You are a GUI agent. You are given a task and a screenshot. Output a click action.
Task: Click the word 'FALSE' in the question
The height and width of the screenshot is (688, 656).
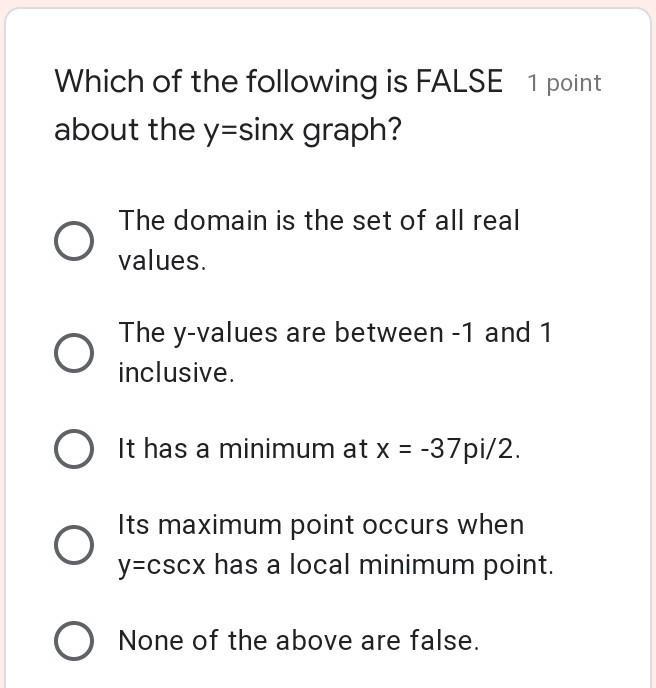[x=459, y=81]
